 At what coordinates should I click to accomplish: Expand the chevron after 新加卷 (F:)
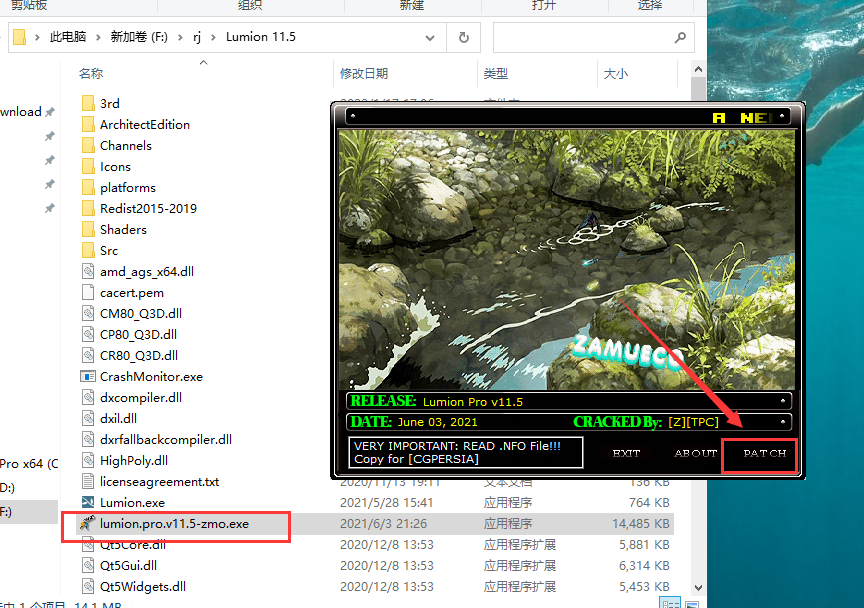click(x=180, y=37)
